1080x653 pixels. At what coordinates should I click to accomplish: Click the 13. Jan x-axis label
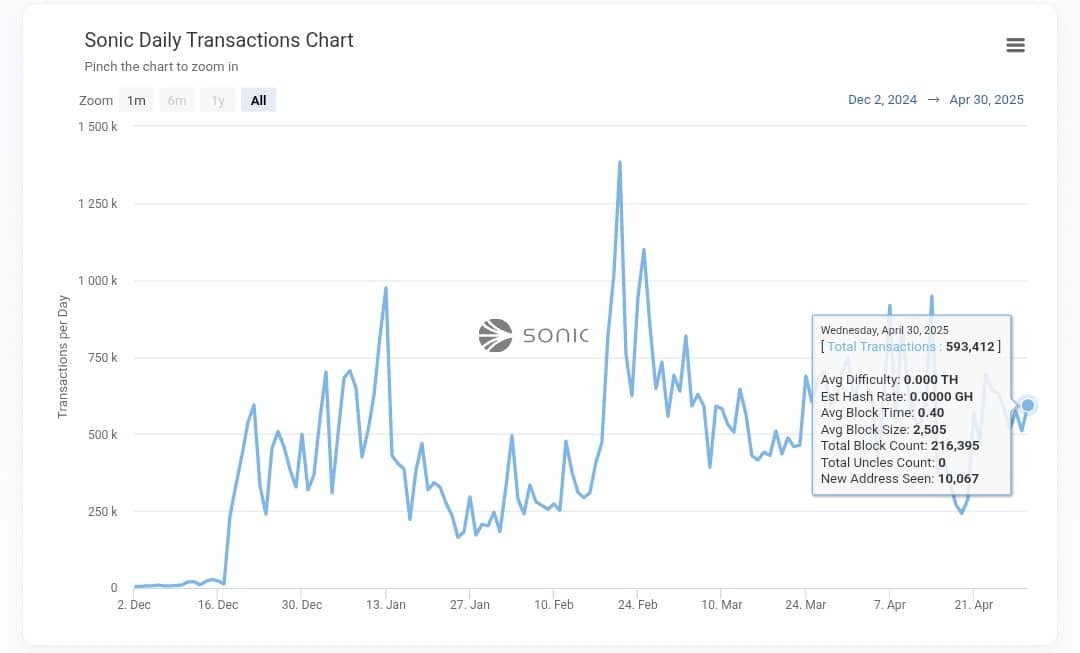[385, 605]
